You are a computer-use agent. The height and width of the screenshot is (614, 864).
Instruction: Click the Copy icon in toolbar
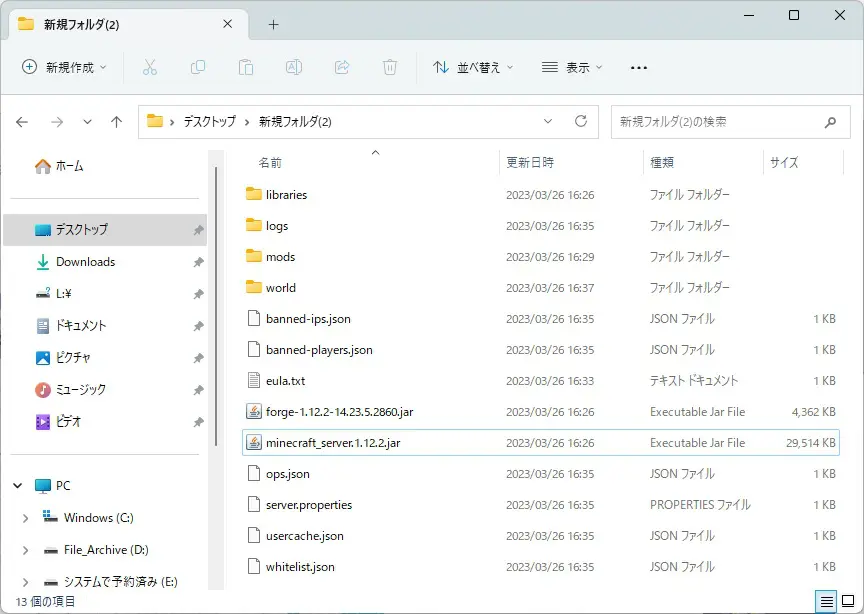click(198, 67)
